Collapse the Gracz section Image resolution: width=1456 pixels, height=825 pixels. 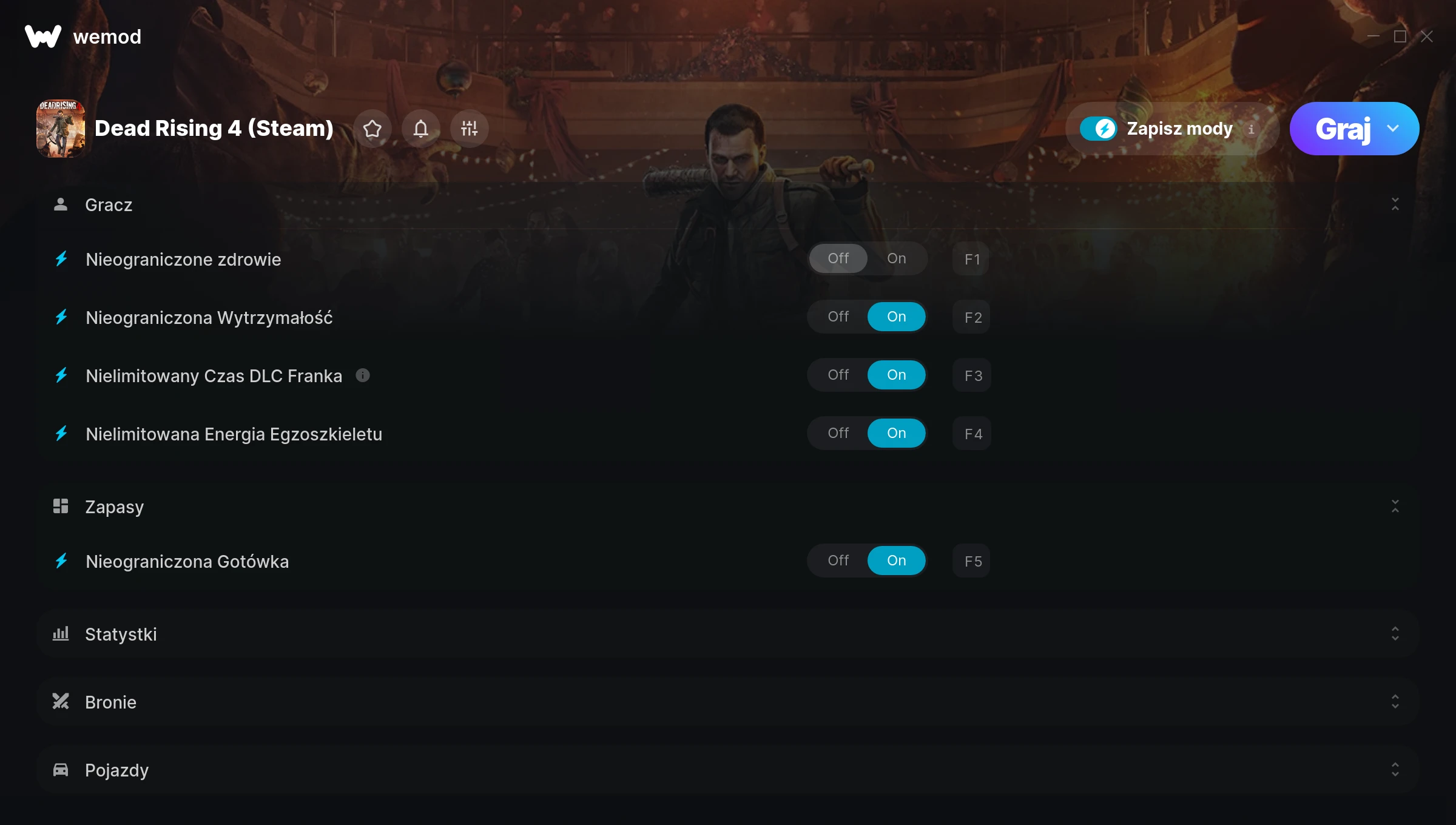1395,204
